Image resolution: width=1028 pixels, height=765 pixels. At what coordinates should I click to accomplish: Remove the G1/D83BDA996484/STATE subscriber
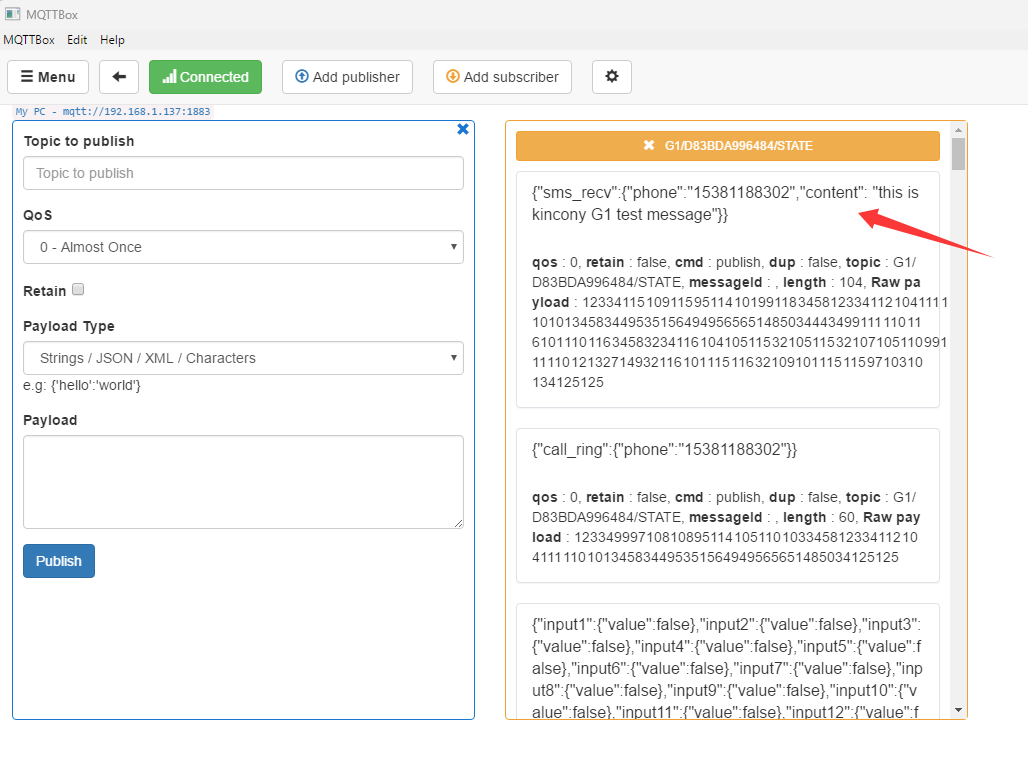click(649, 146)
